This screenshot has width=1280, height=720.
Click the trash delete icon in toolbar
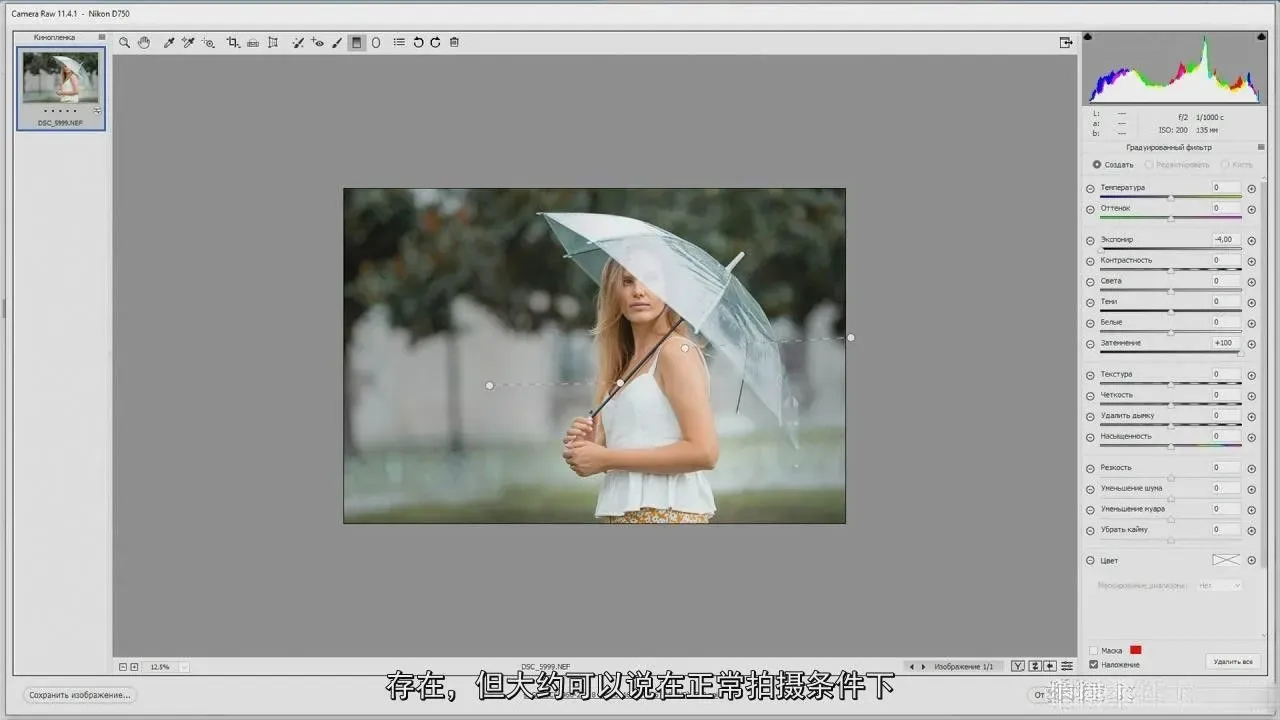[x=454, y=43]
